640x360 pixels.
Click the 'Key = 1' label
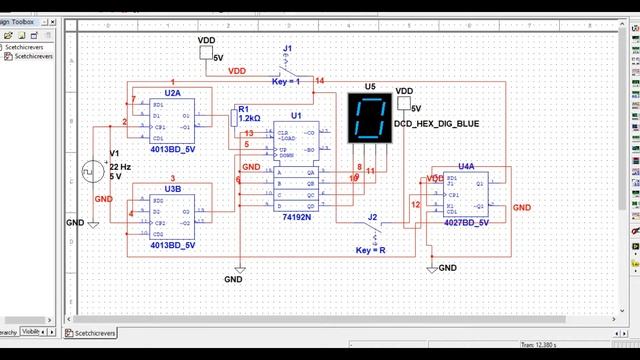coord(286,82)
